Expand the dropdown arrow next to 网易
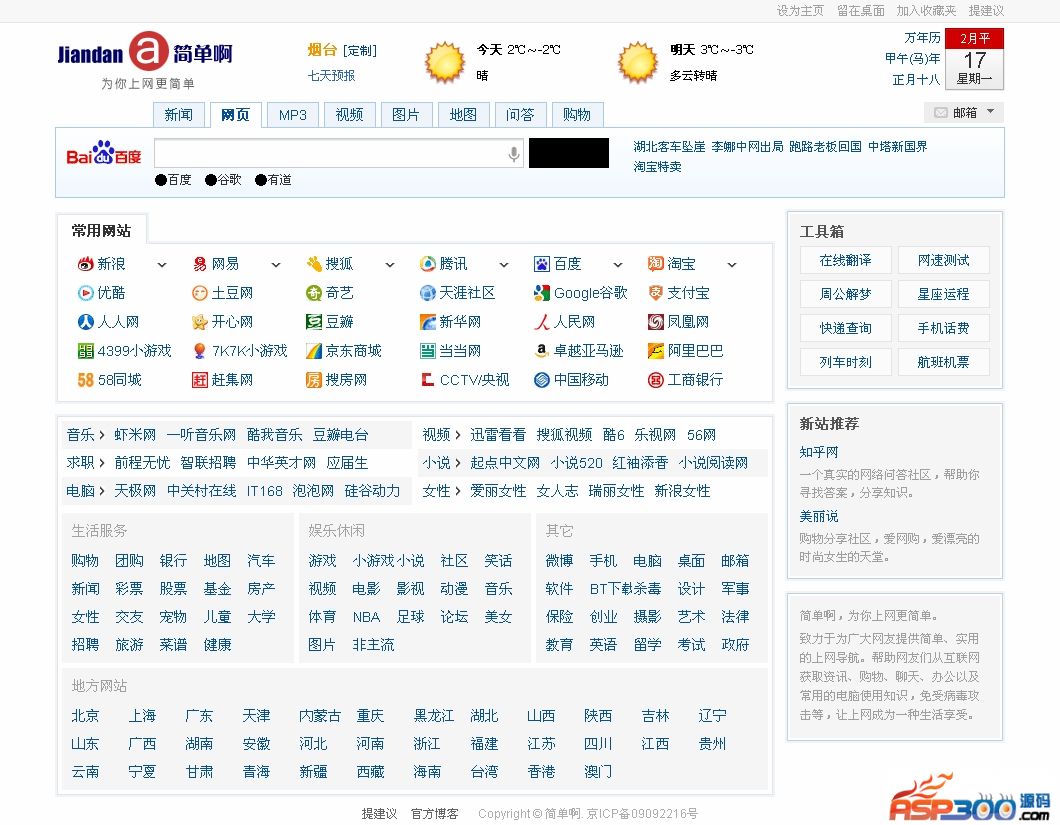 (x=276, y=265)
